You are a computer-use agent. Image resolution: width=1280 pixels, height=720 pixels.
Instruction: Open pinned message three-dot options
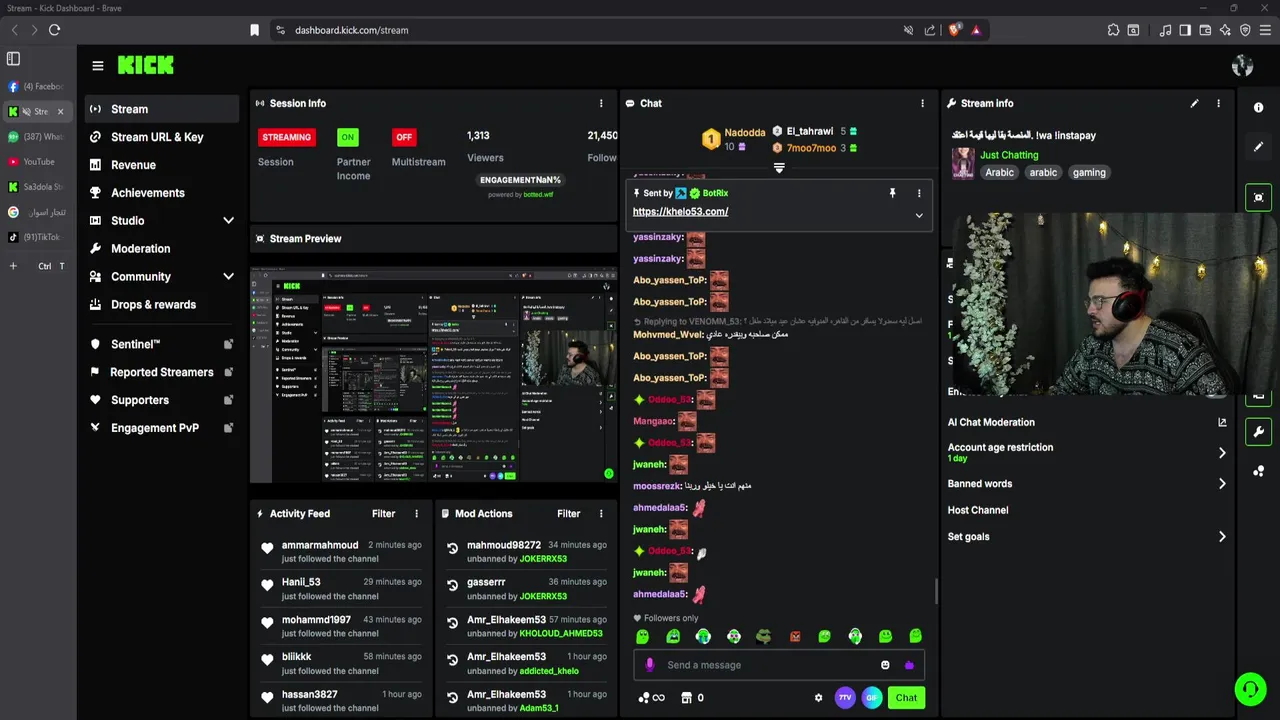919,193
